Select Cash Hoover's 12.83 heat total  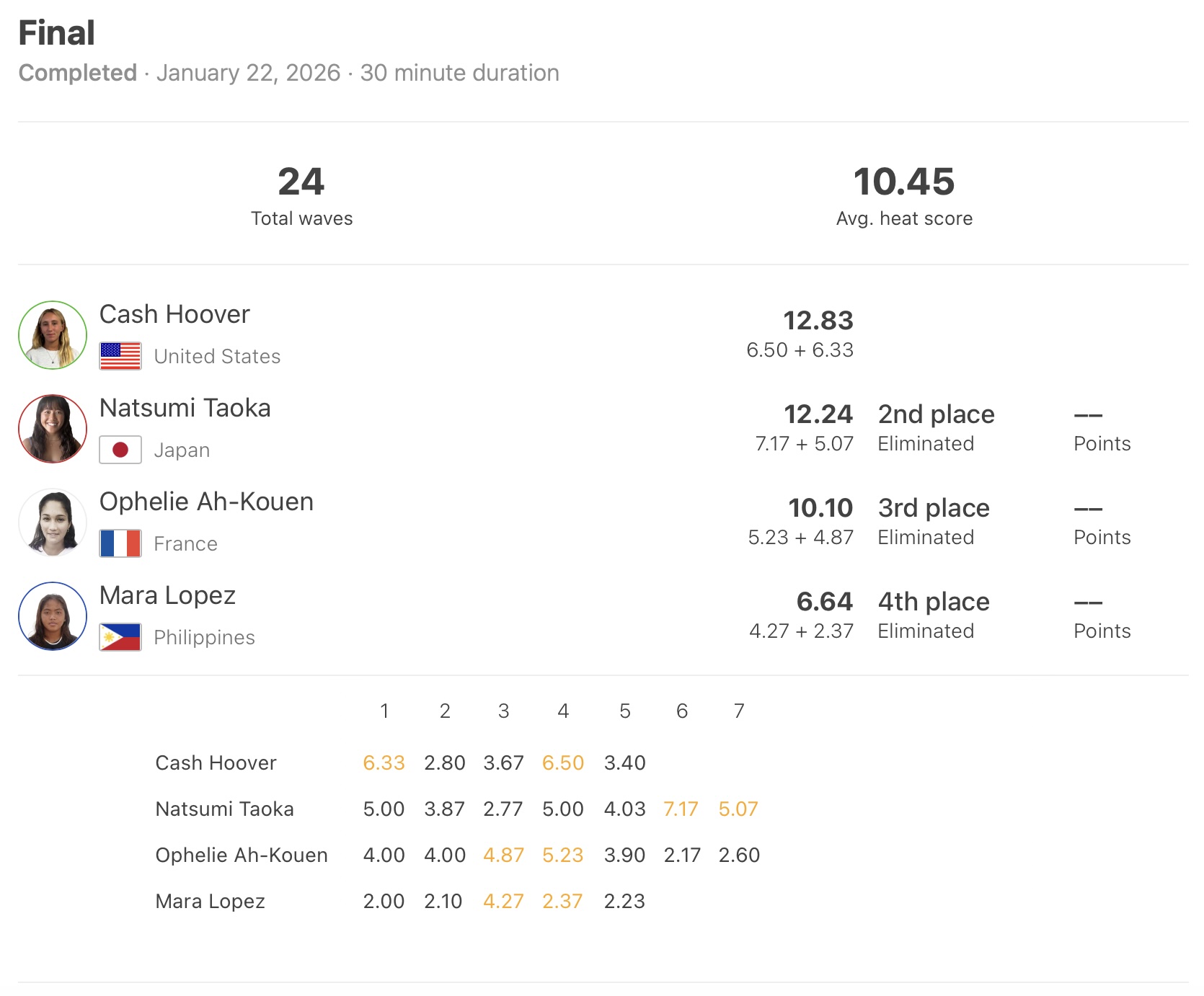818,321
